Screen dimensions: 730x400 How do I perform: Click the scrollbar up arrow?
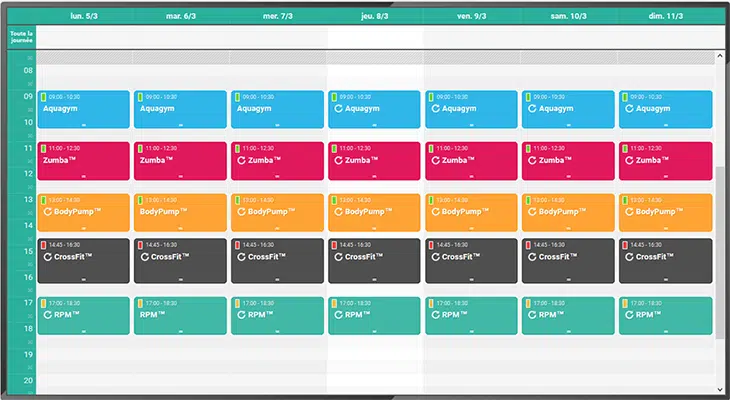click(720, 56)
